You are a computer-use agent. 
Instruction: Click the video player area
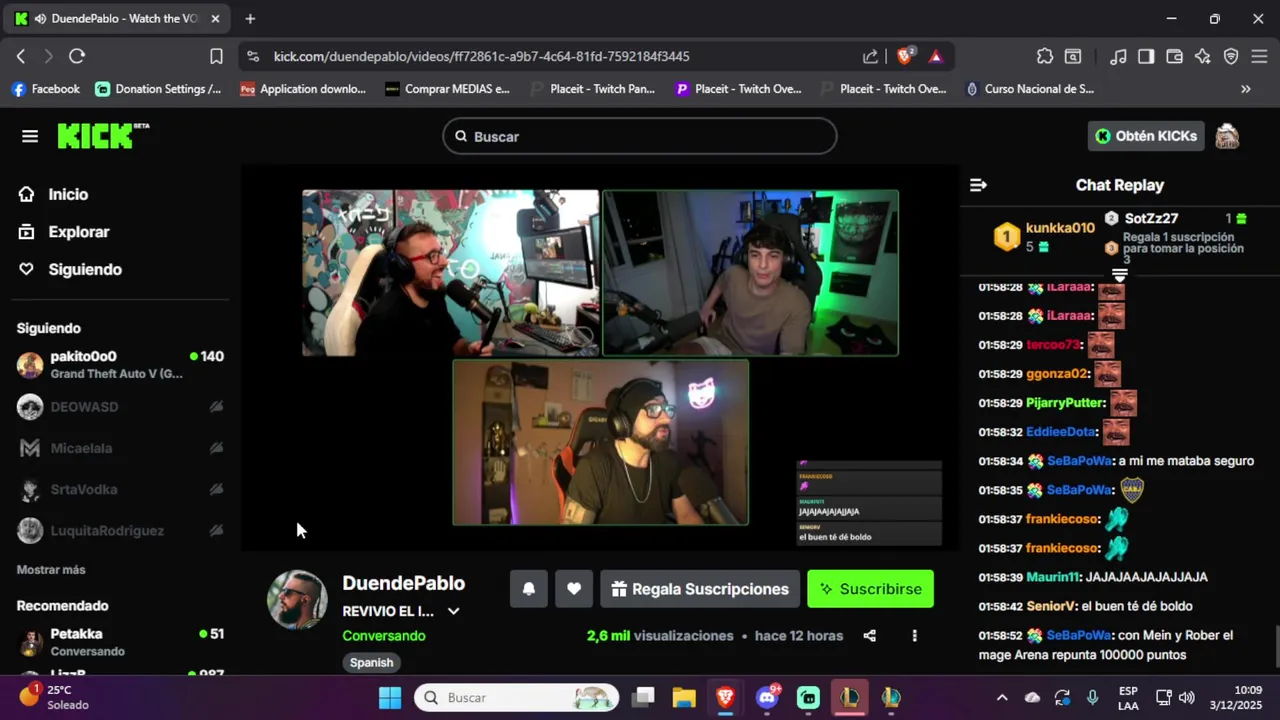(x=600, y=358)
